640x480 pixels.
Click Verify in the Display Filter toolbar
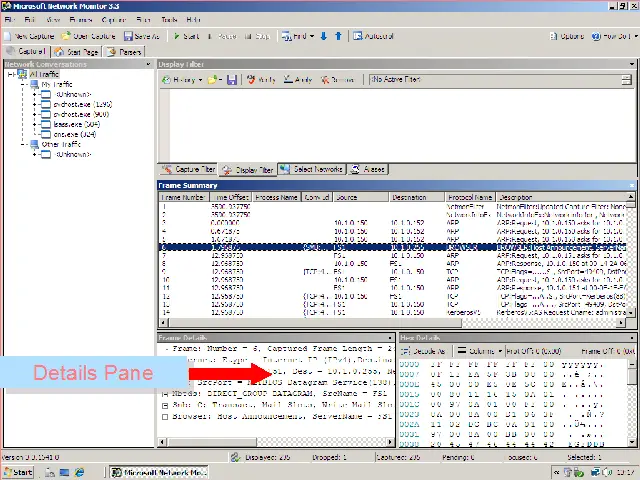coord(261,80)
